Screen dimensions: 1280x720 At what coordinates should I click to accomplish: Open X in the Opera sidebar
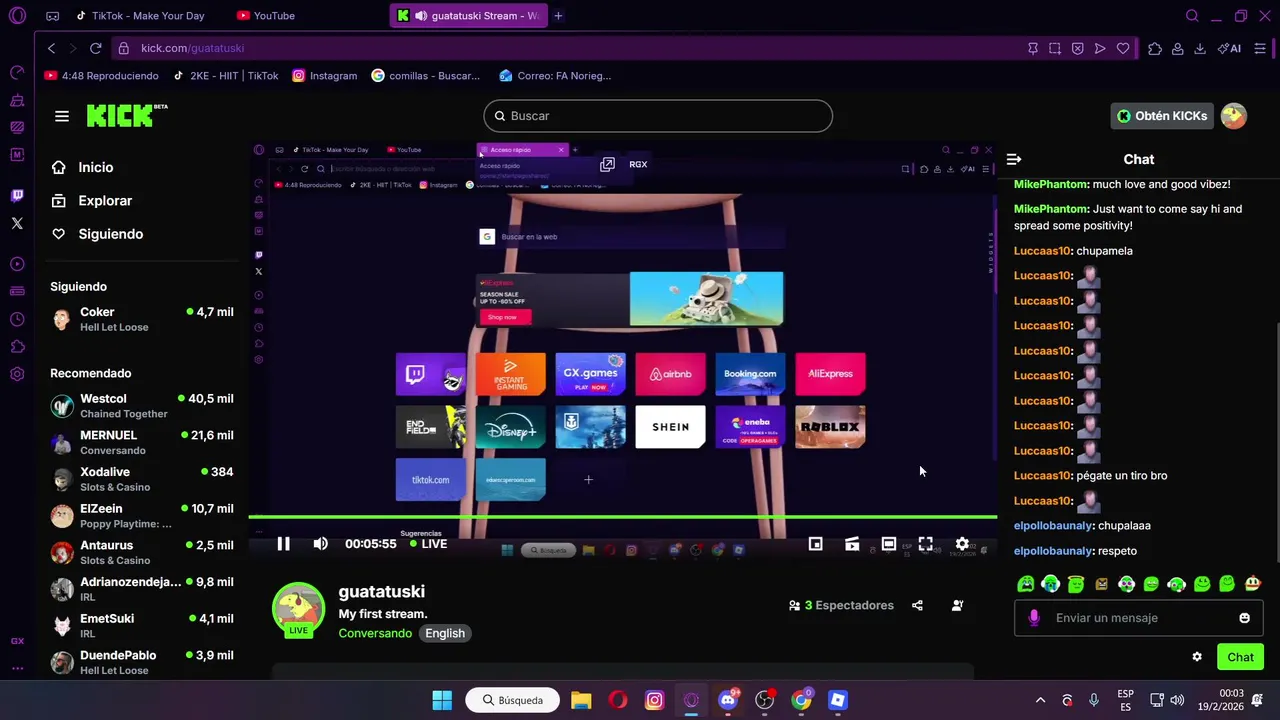(x=17, y=223)
